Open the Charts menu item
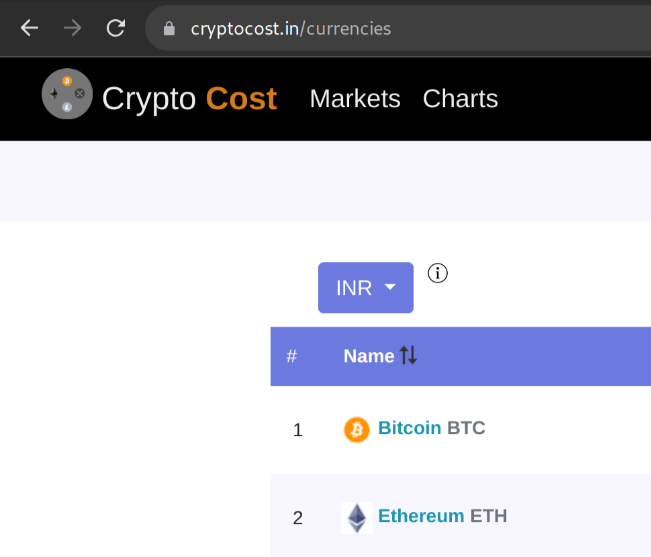651x557 pixels. [x=460, y=99]
